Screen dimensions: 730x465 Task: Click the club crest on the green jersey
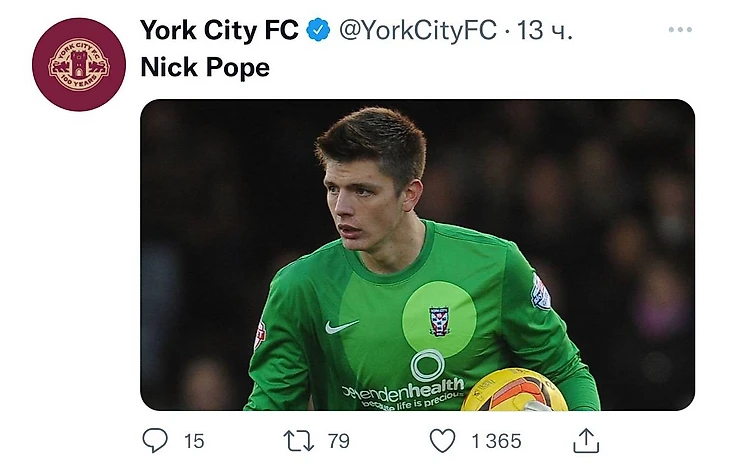pyautogui.click(x=439, y=320)
